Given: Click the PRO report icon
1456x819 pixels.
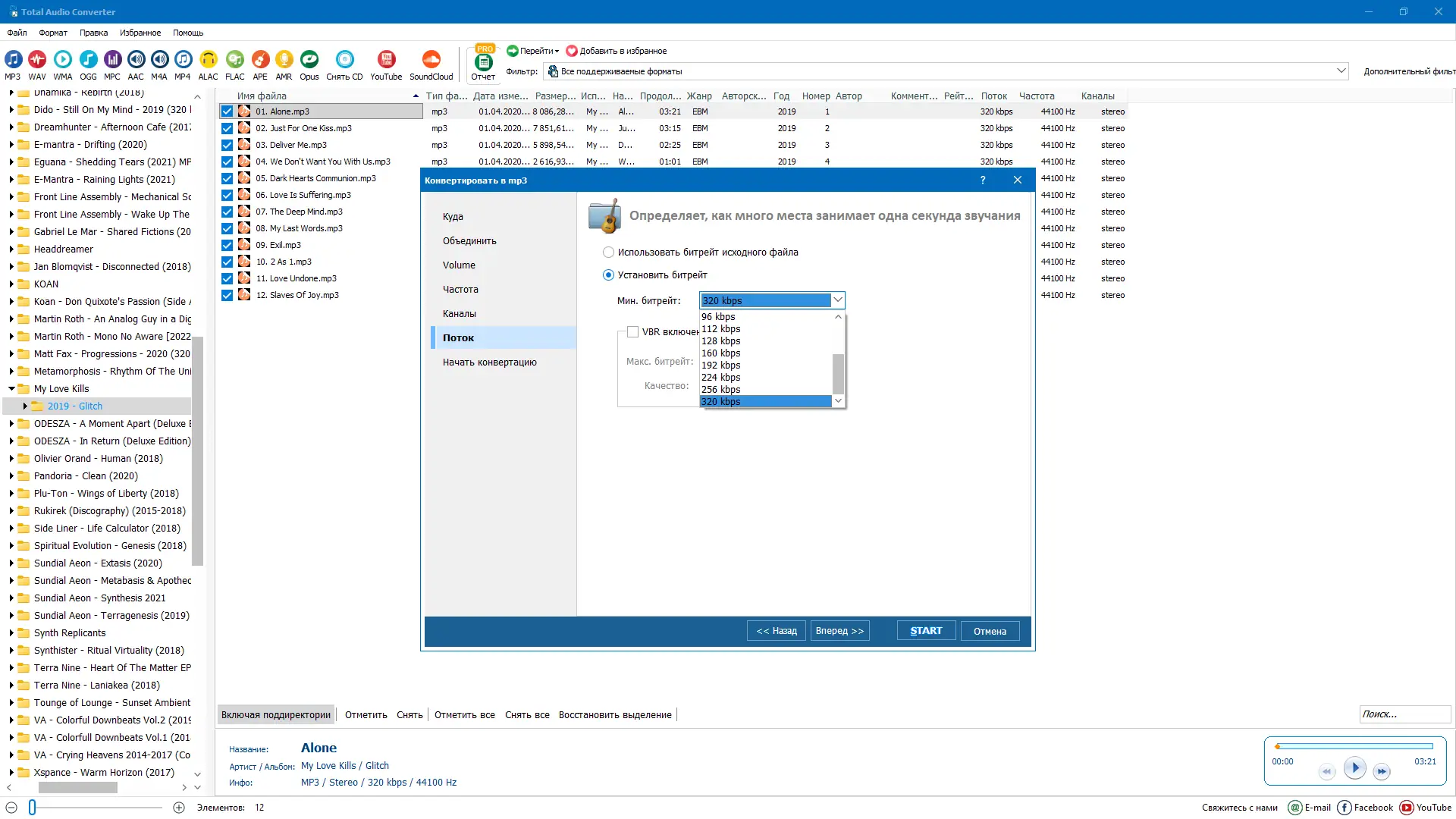Looking at the screenshot, I should [x=483, y=61].
